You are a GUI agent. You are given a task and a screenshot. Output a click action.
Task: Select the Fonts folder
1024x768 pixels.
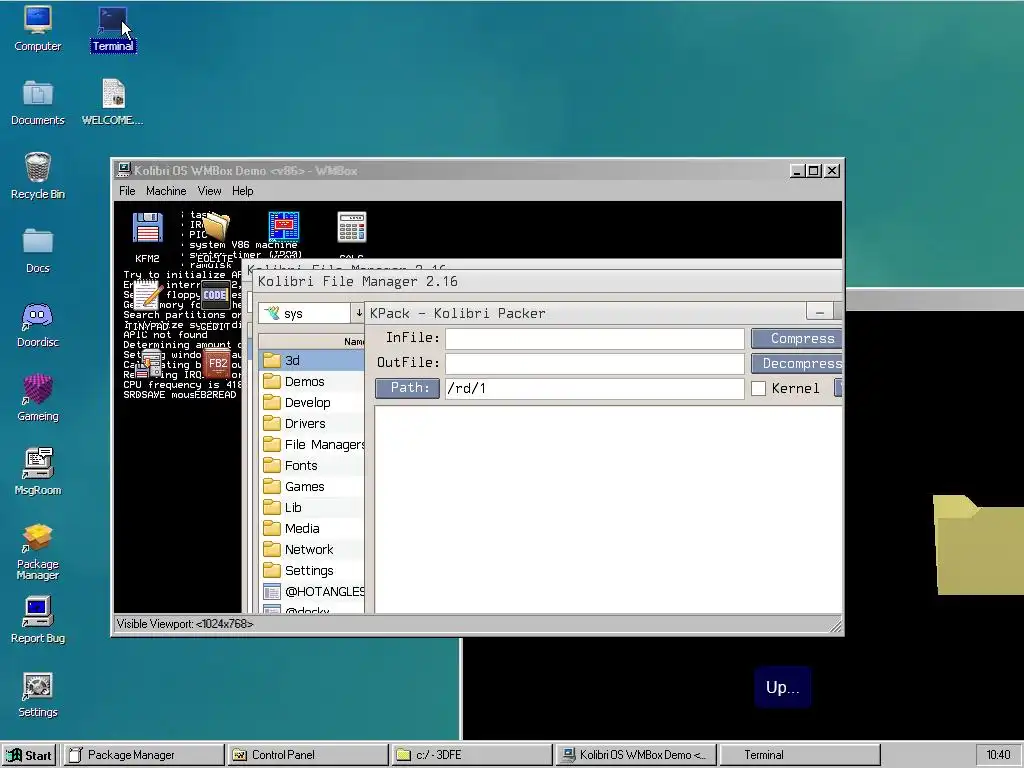tap(312, 465)
